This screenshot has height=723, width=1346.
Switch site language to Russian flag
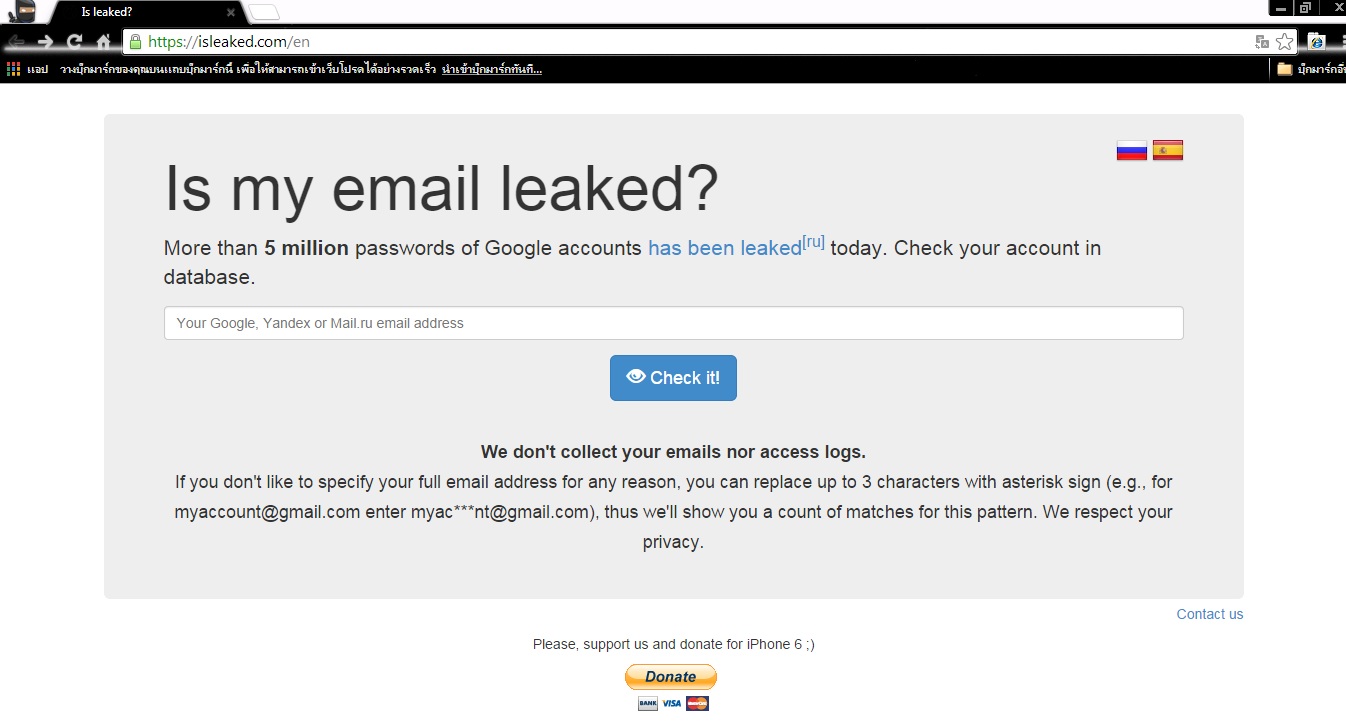click(x=1131, y=150)
